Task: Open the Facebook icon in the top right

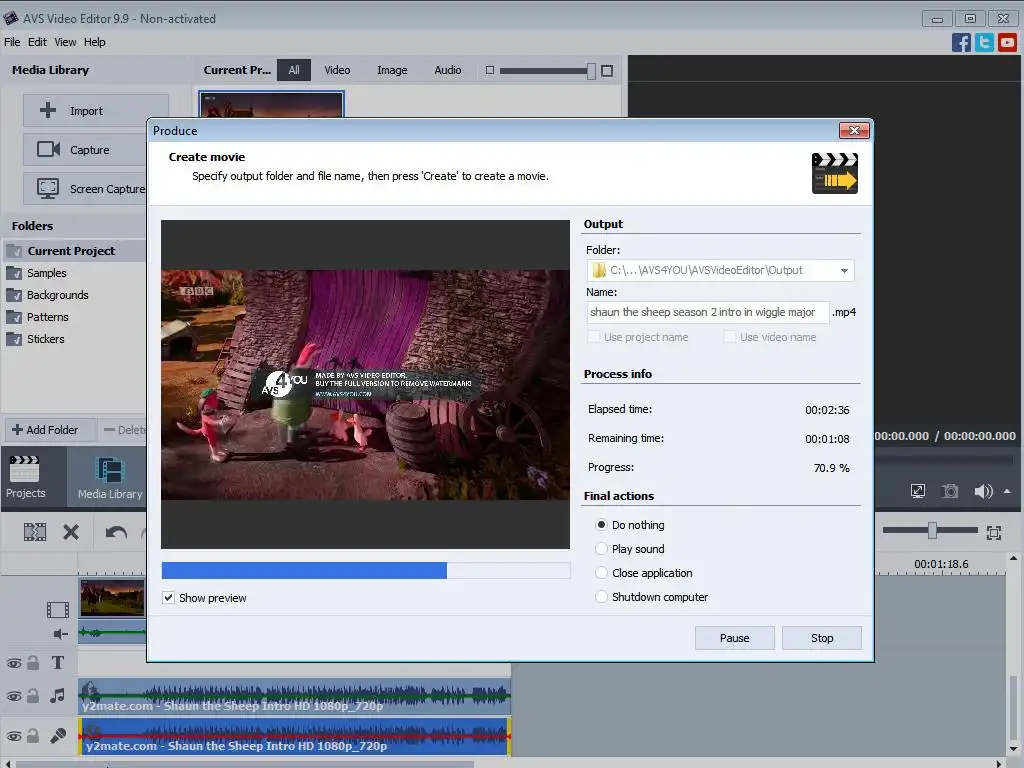Action: point(961,42)
